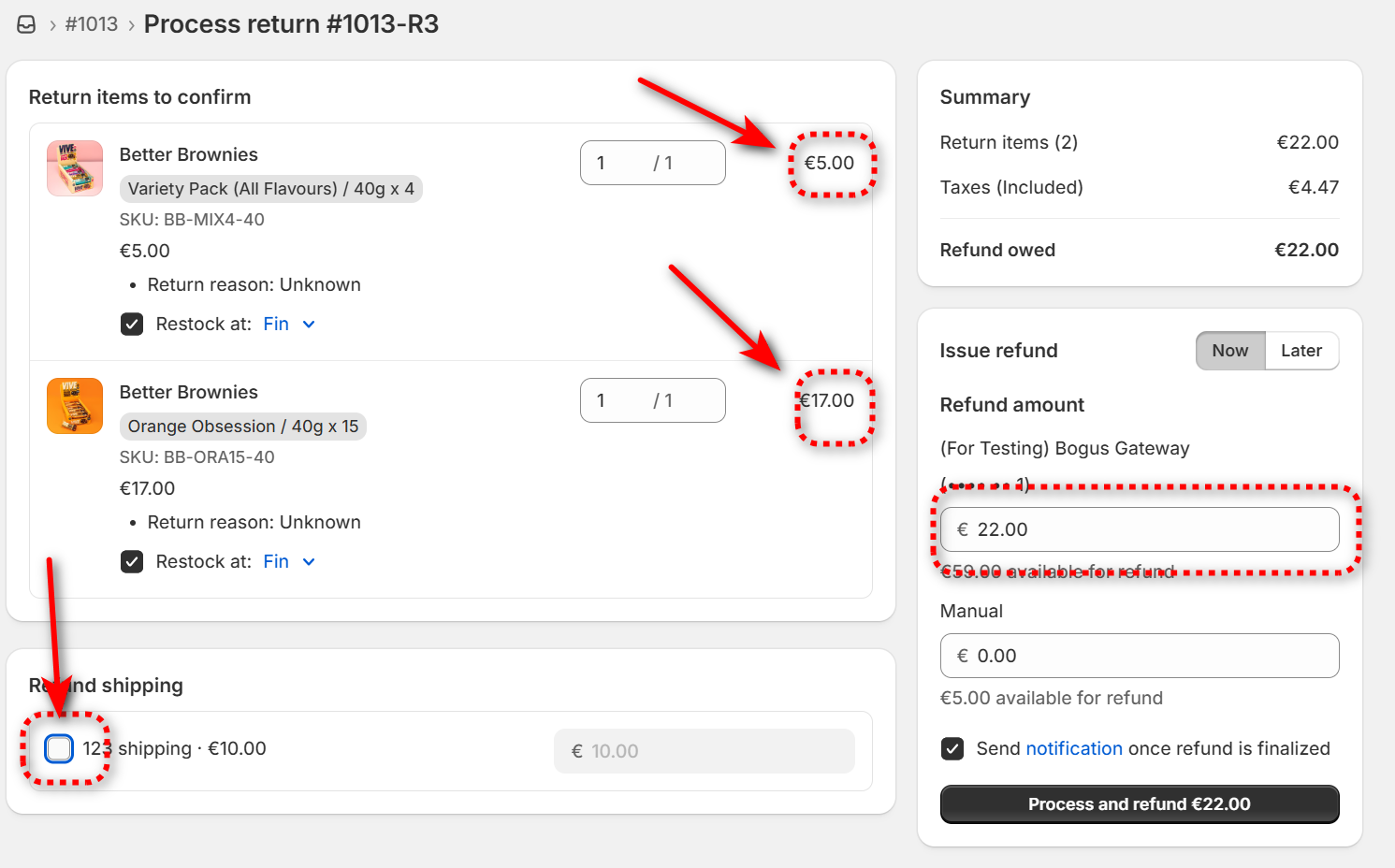Screen dimensions: 1395x868
Task: Enable the 123 shipping refund checkbox
Action: click(59, 748)
